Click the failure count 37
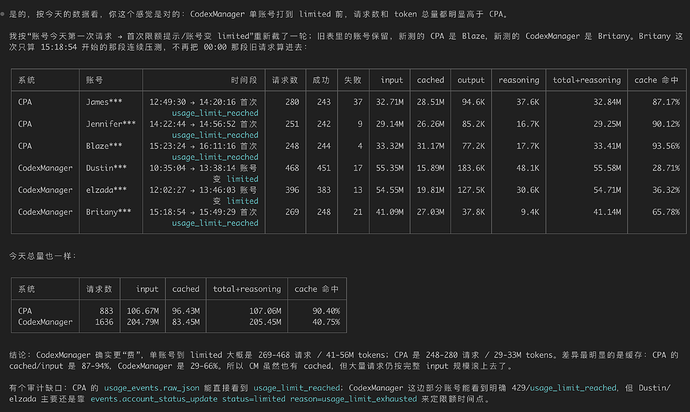This screenshot has height=412, width=690. 358,102
